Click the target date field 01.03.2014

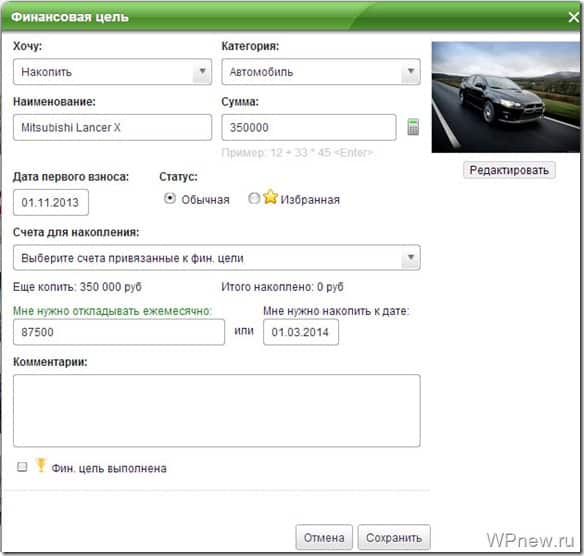point(301,332)
